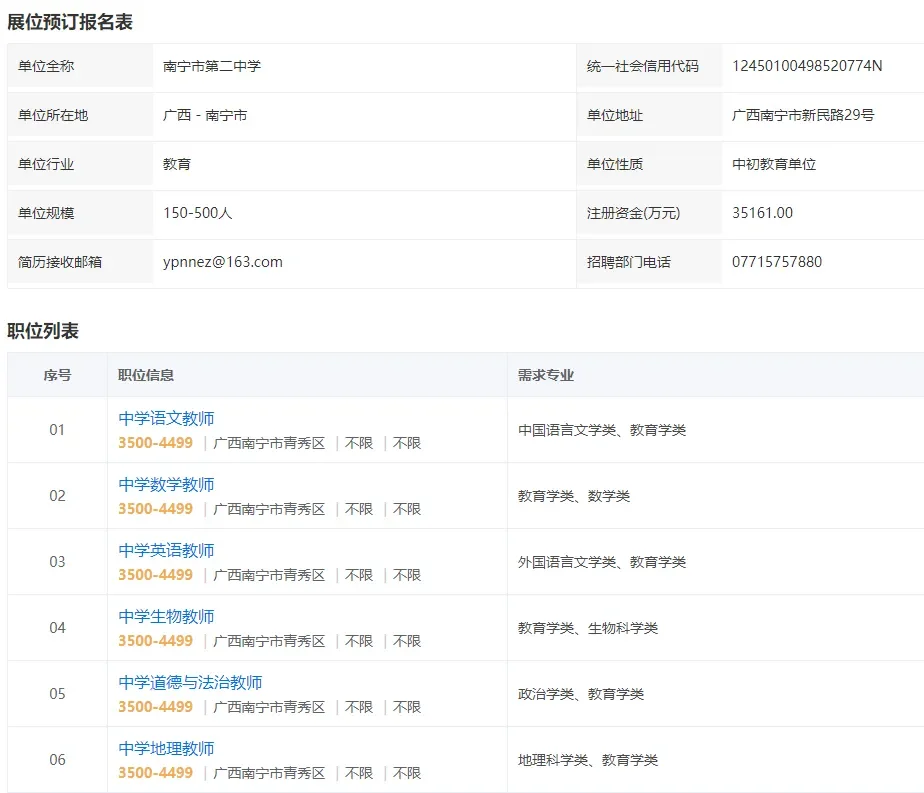This screenshot has height=793, width=924.
Task: Click the 单位规模 label
Action: click(x=46, y=213)
